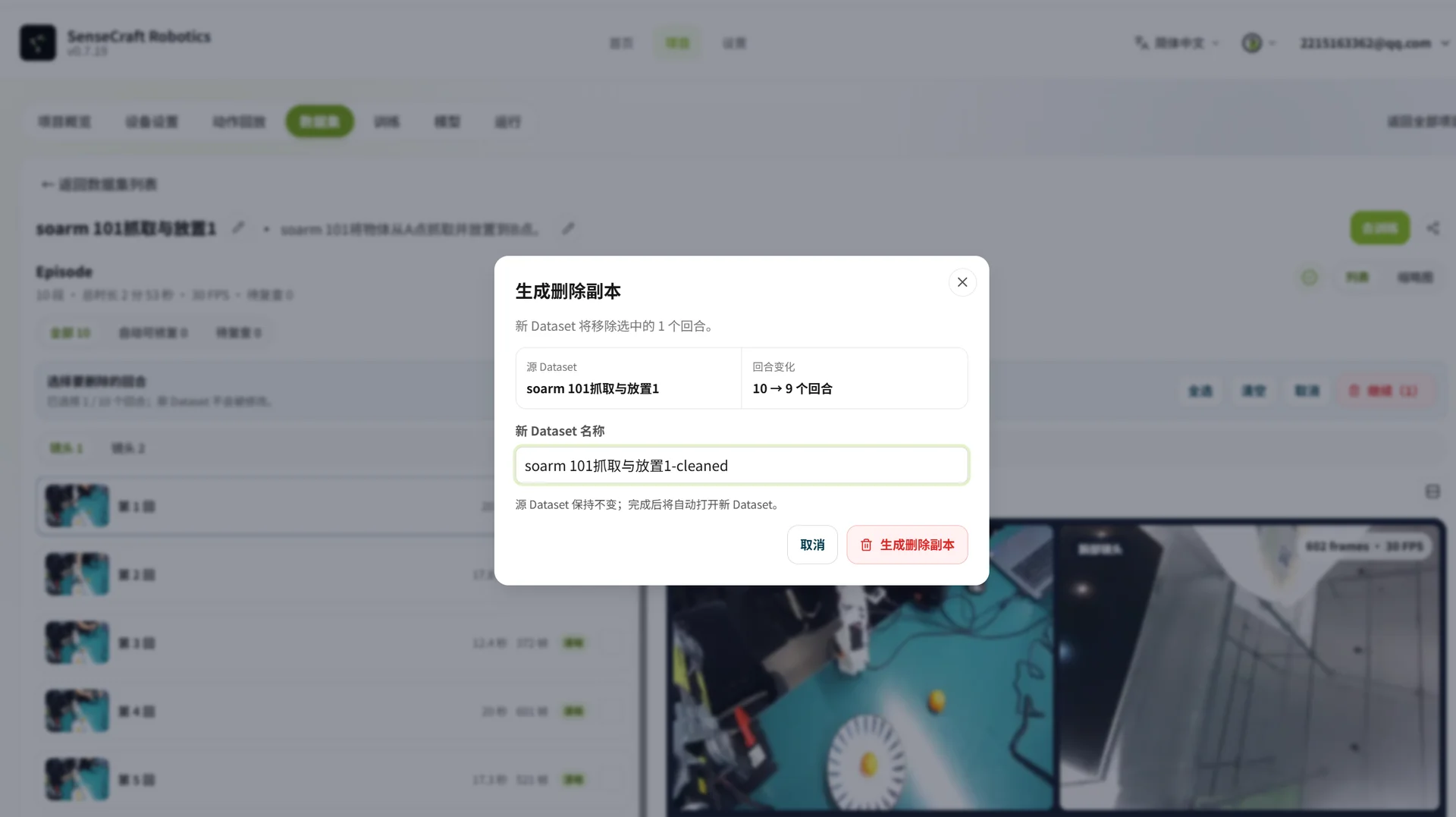Image resolution: width=1456 pixels, height=817 pixels.
Task: Switch to the 设备设置 tab
Action: tap(152, 121)
